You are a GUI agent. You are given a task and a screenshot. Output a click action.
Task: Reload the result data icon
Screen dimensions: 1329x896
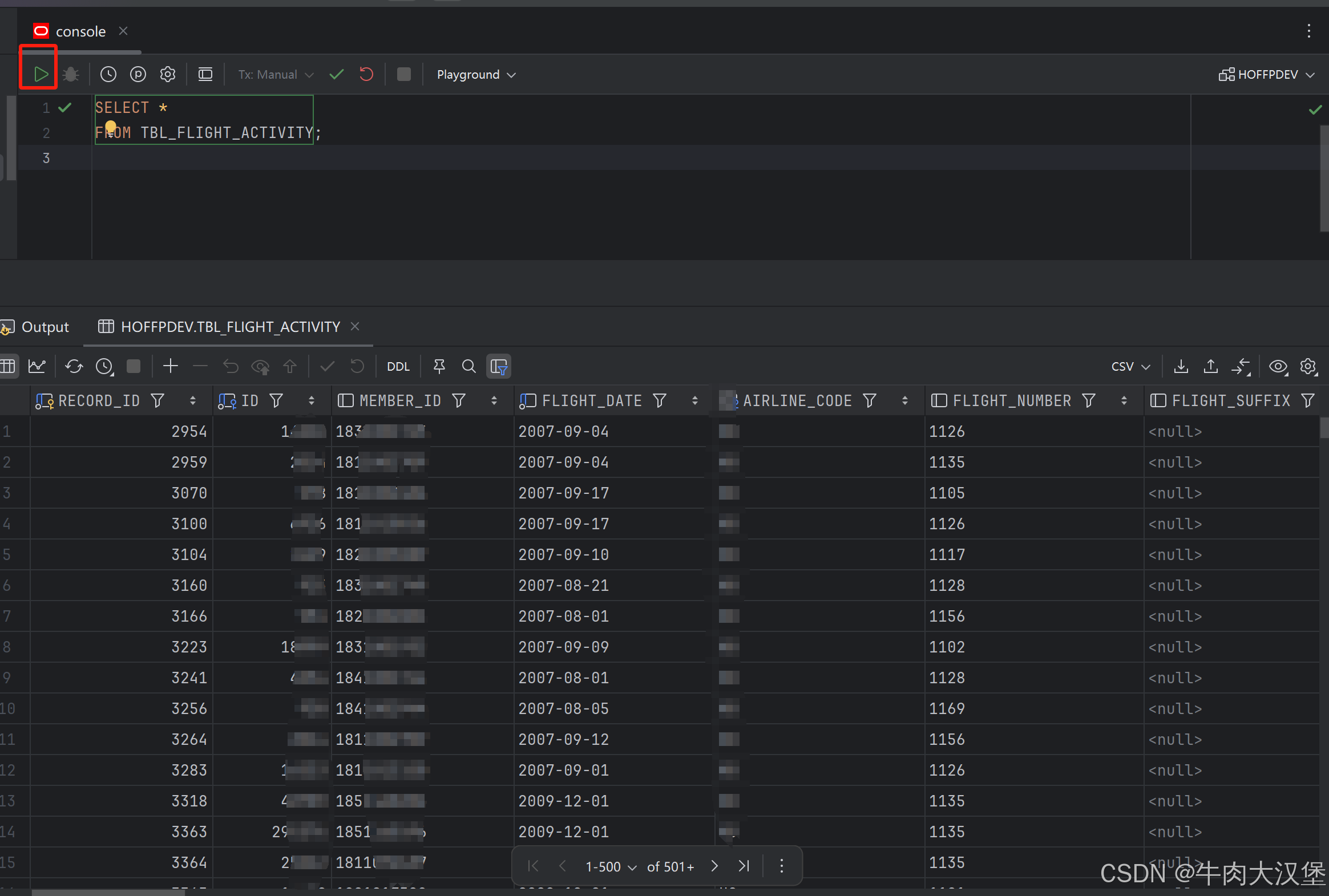tap(74, 366)
